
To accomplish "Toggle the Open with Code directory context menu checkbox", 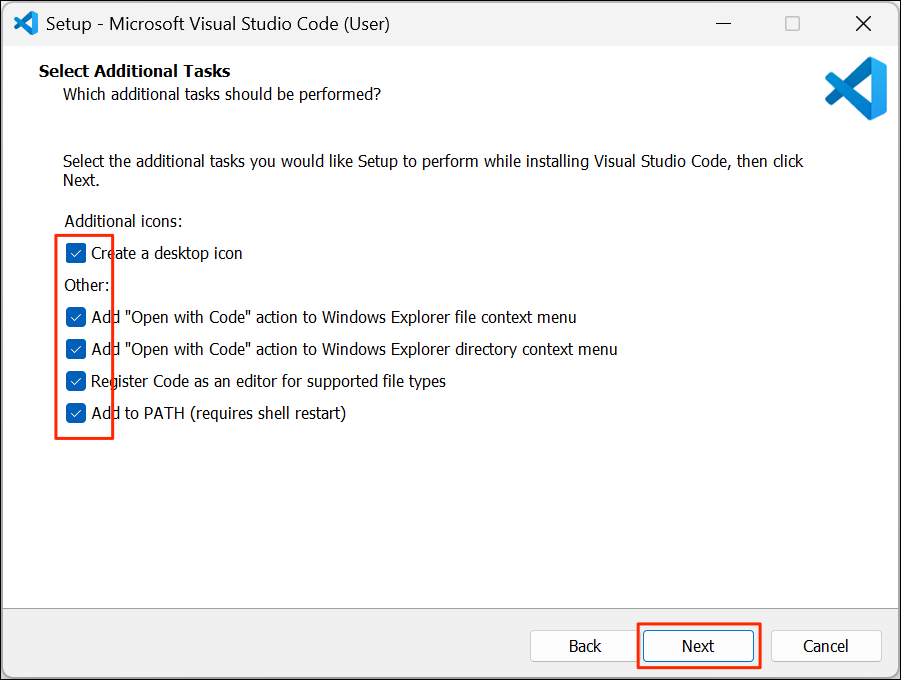I will pyautogui.click(x=76, y=349).
